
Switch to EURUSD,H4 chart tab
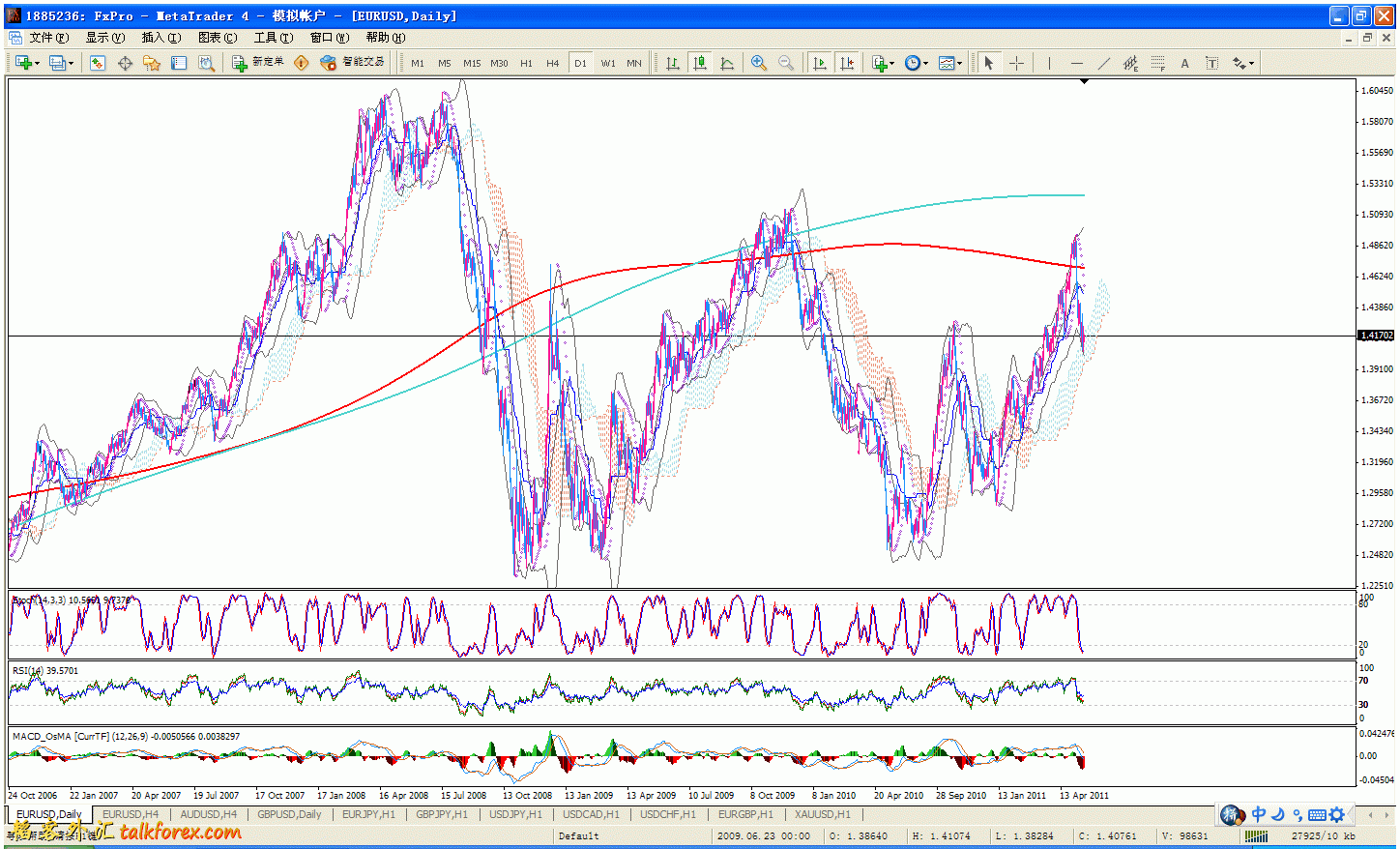point(130,814)
